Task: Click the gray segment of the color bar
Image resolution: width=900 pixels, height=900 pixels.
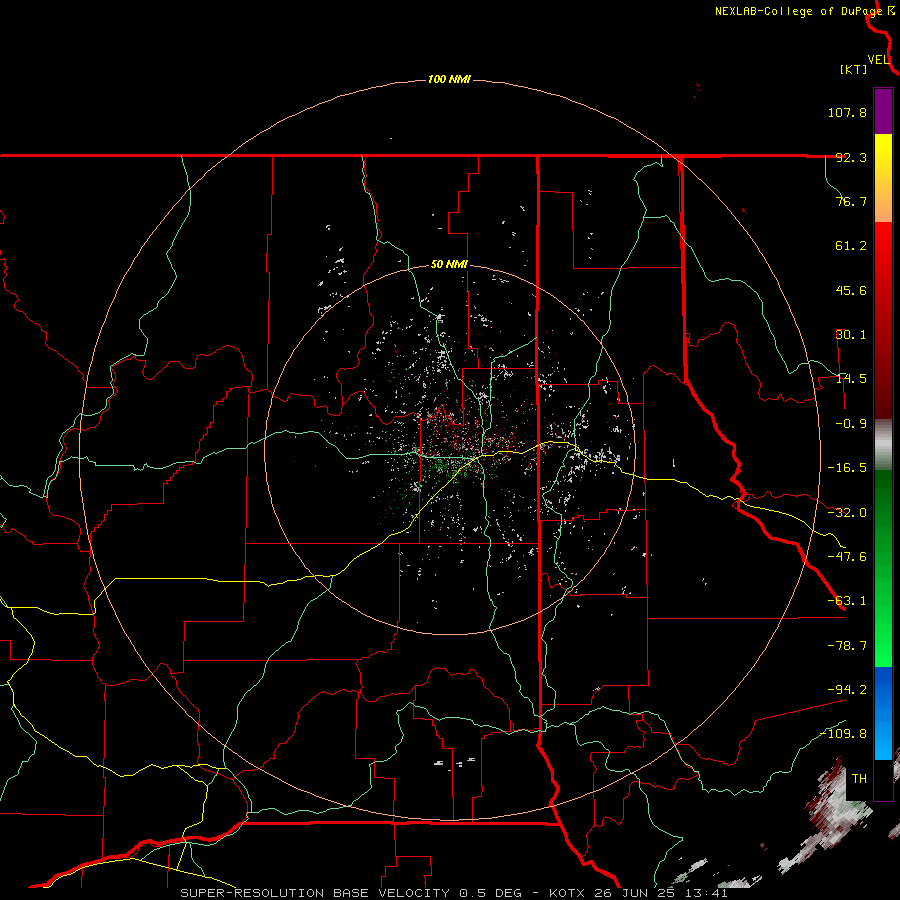Action: click(x=883, y=445)
